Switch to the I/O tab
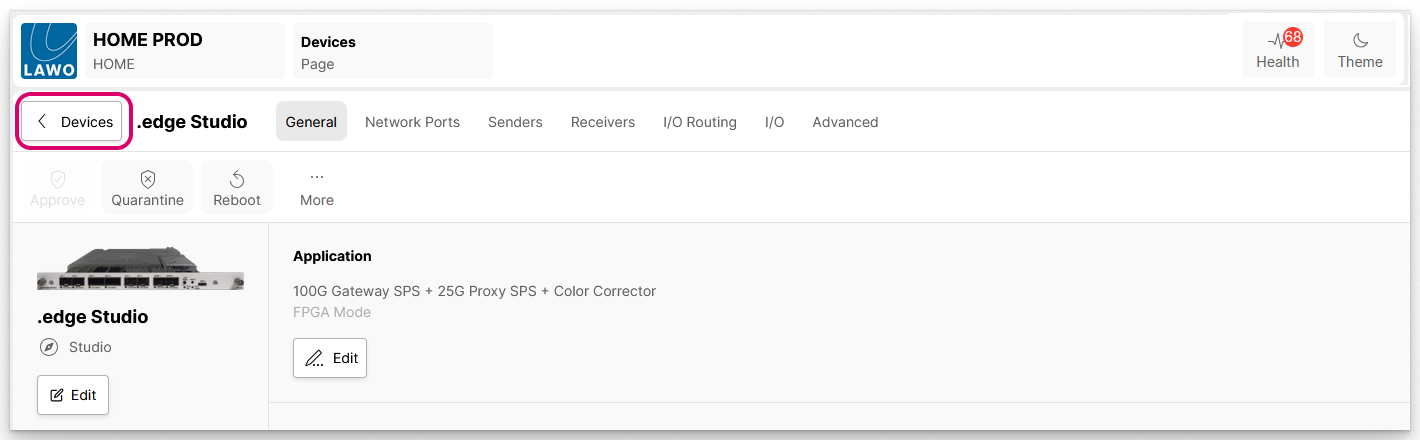 (x=774, y=122)
